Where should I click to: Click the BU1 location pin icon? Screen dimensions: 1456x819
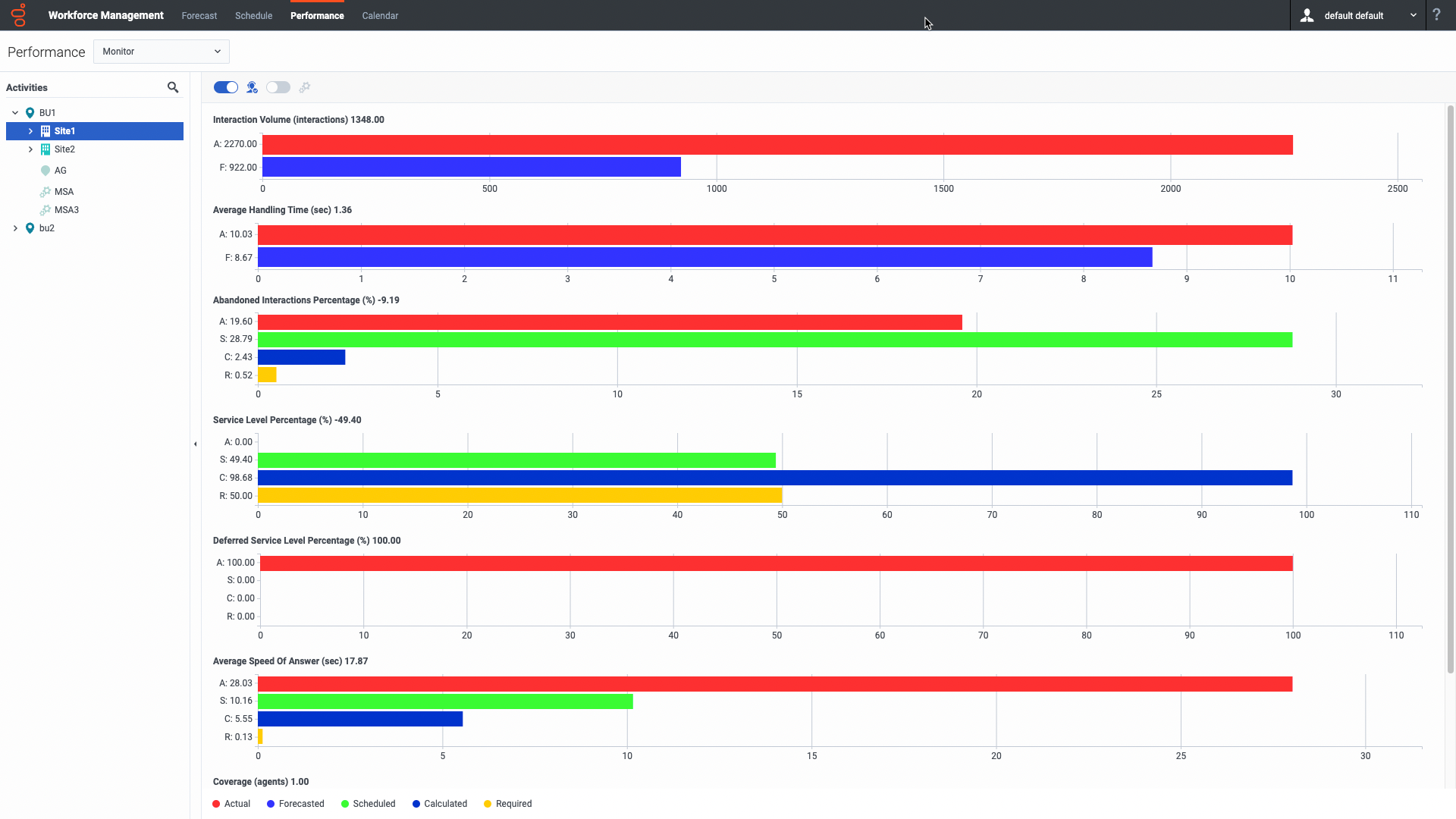pyautogui.click(x=30, y=113)
